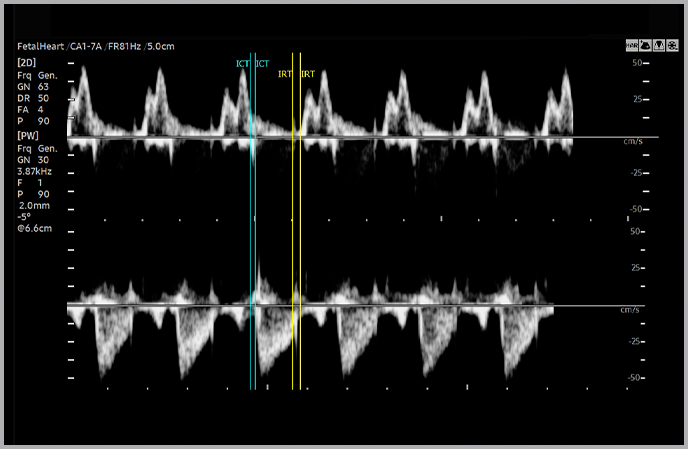
Task: Click the fetus-shaped icon beside HAR
Action: point(645,46)
